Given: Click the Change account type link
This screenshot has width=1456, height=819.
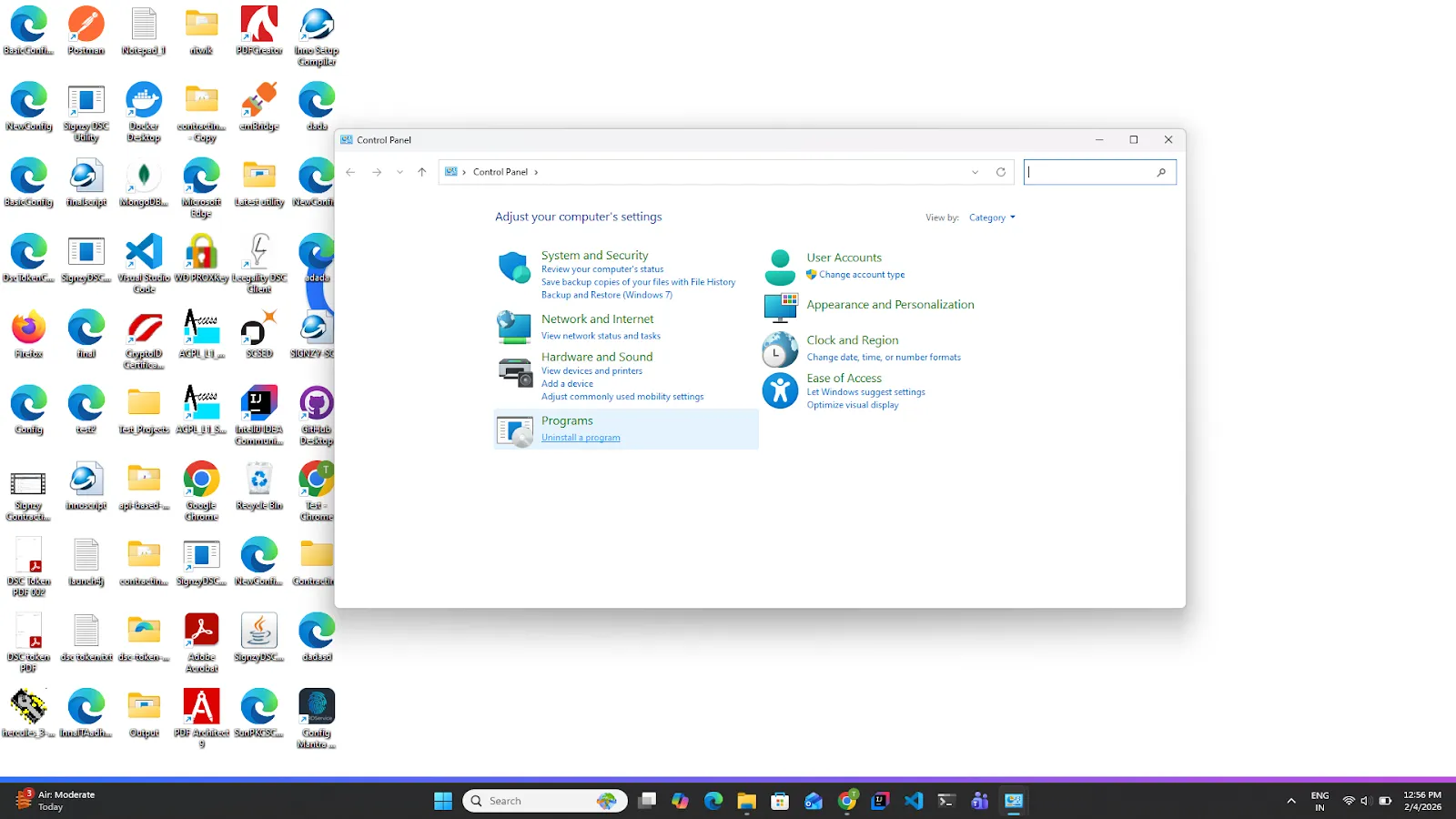Looking at the screenshot, I should tap(862, 275).
